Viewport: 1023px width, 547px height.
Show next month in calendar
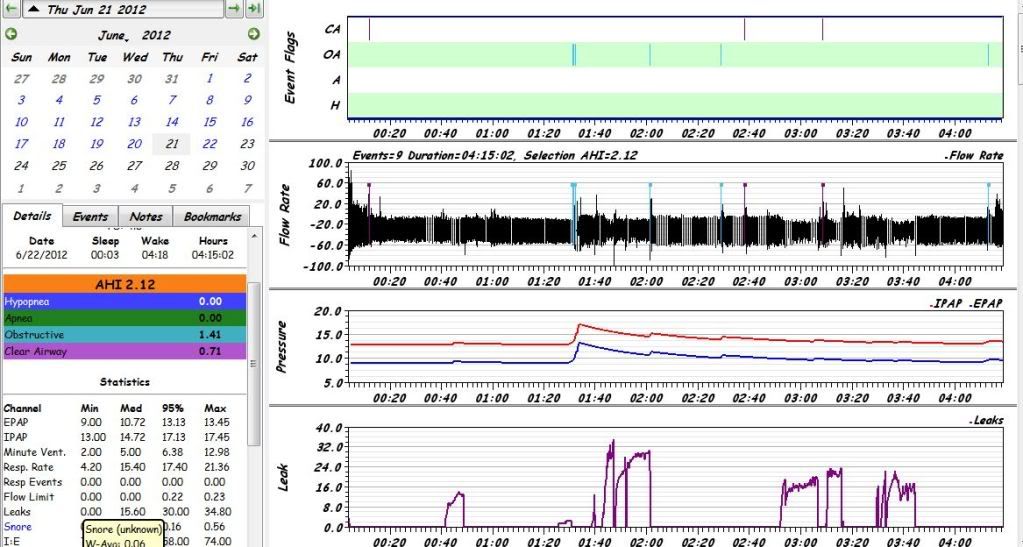254,35
